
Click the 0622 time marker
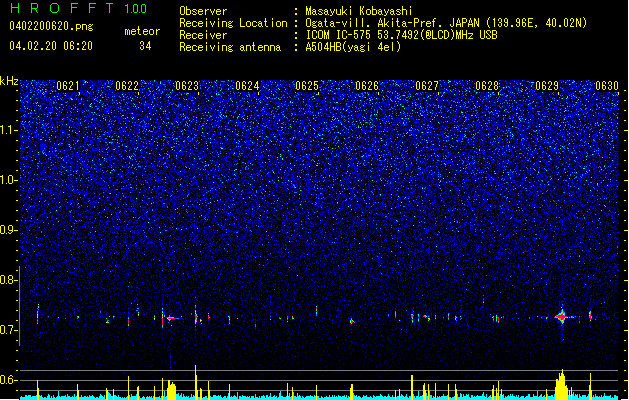(127, 86)
